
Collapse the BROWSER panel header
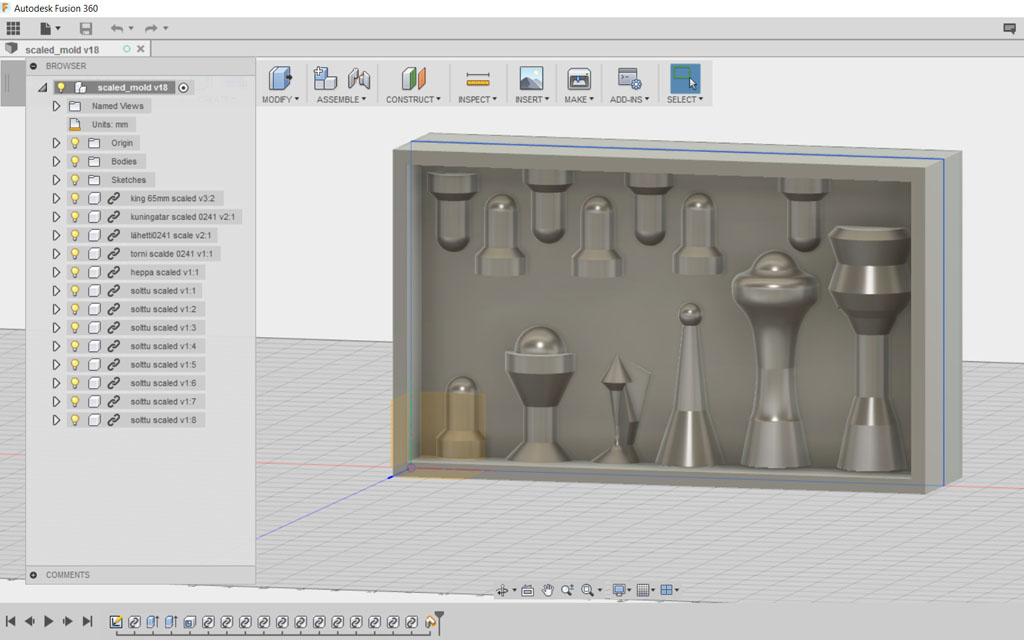(33, 66)
